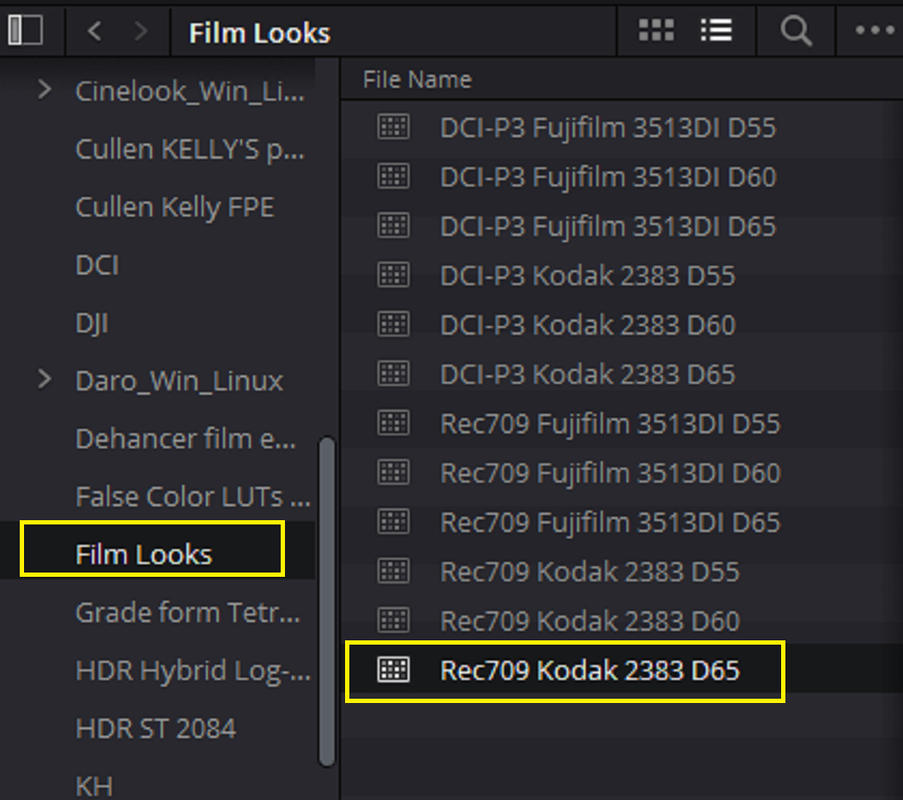The image size is (903, 800).
Task: Expand the Daro_Win_Linux folder
Action: 44,380
